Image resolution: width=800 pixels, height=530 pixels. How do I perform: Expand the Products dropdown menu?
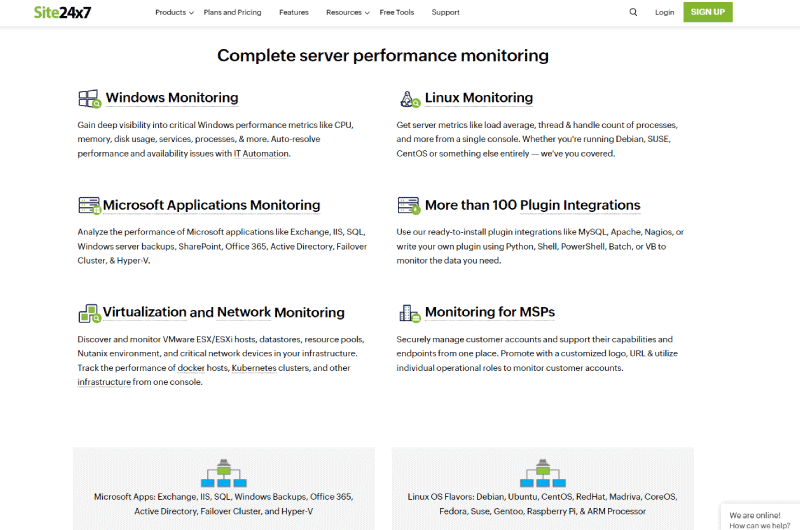[x=174, y=12]
